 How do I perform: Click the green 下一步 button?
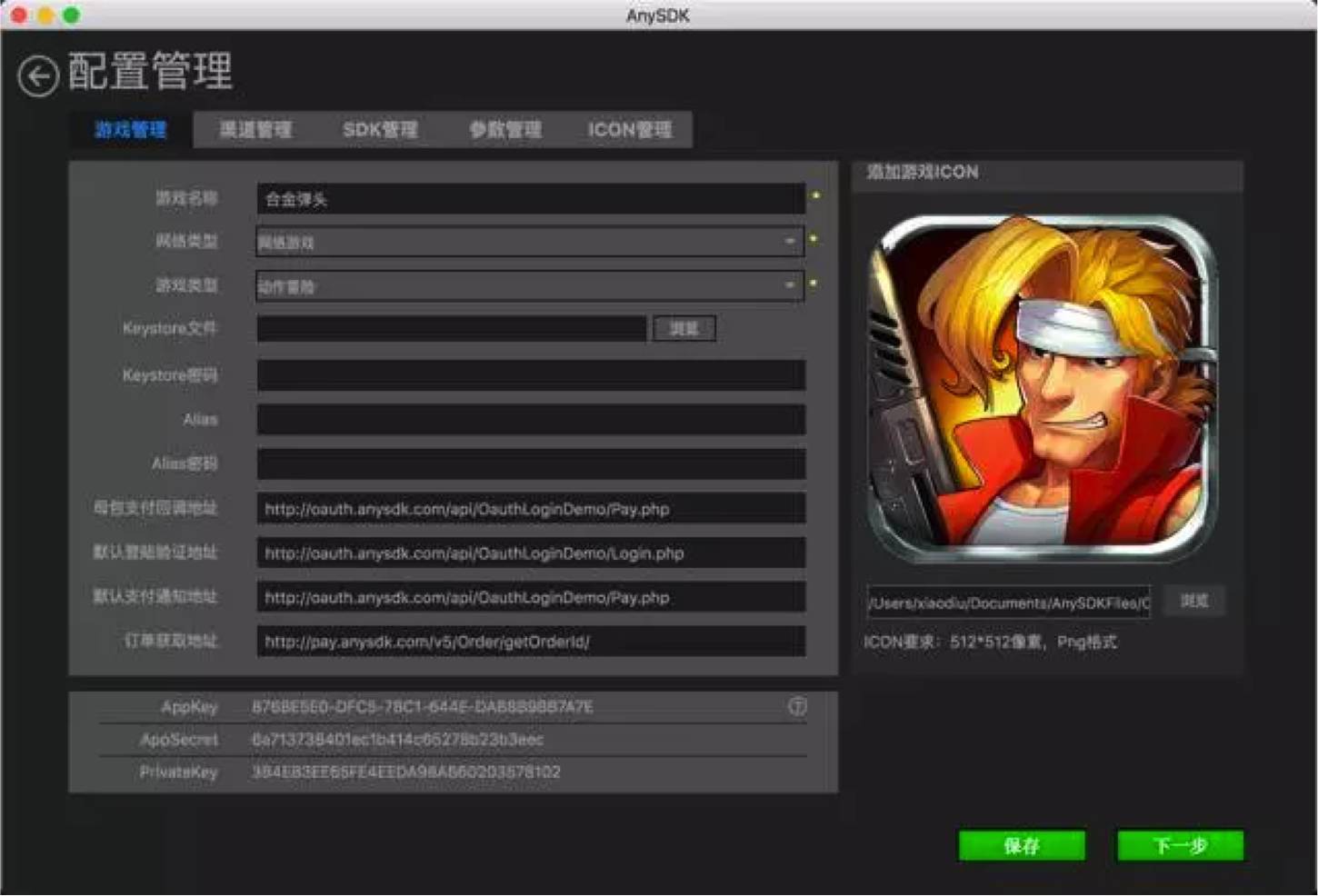pyautogui.click(x=1180, y=846)
